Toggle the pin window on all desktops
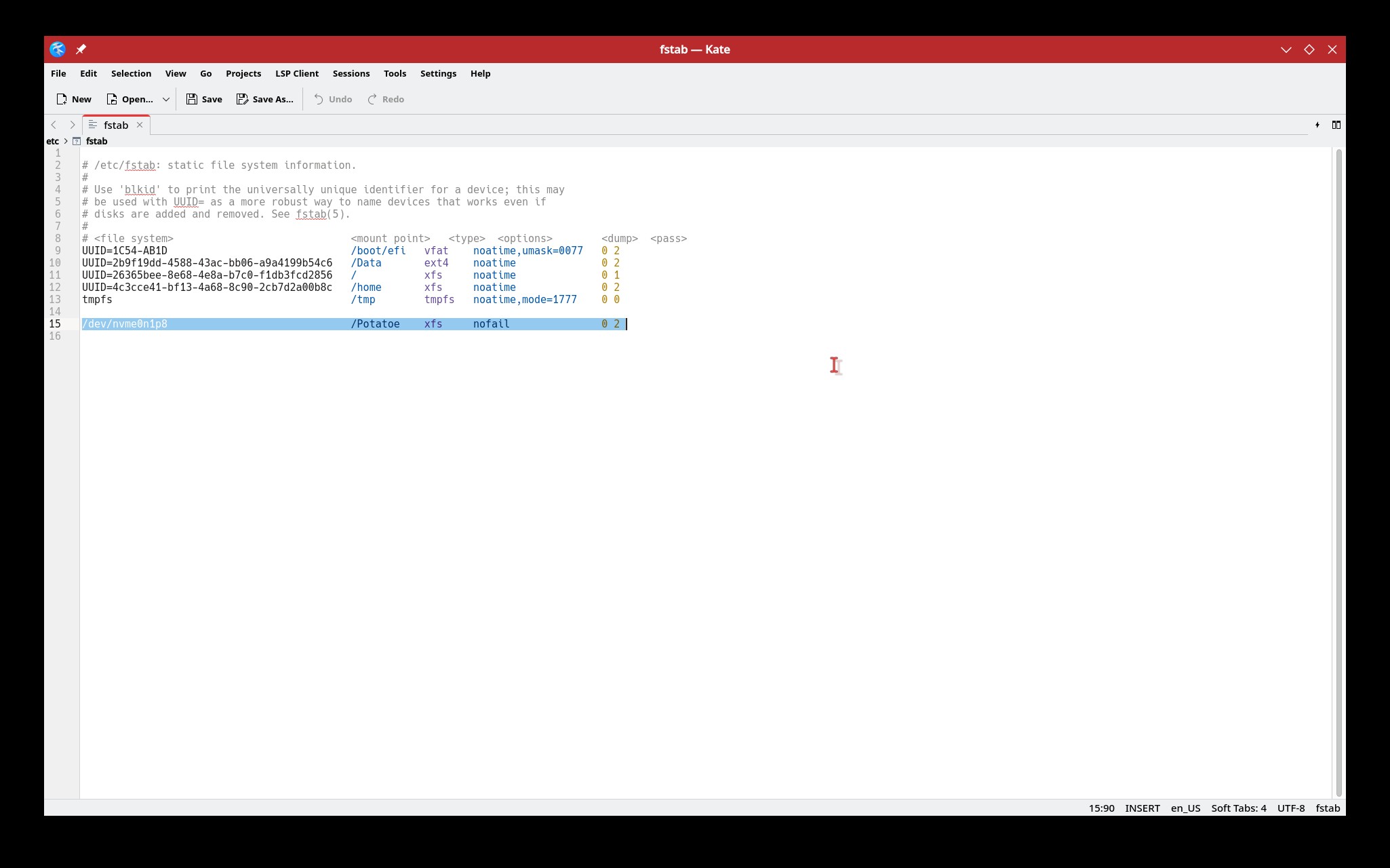This screenshot has height=868, width=1390. 81,50
